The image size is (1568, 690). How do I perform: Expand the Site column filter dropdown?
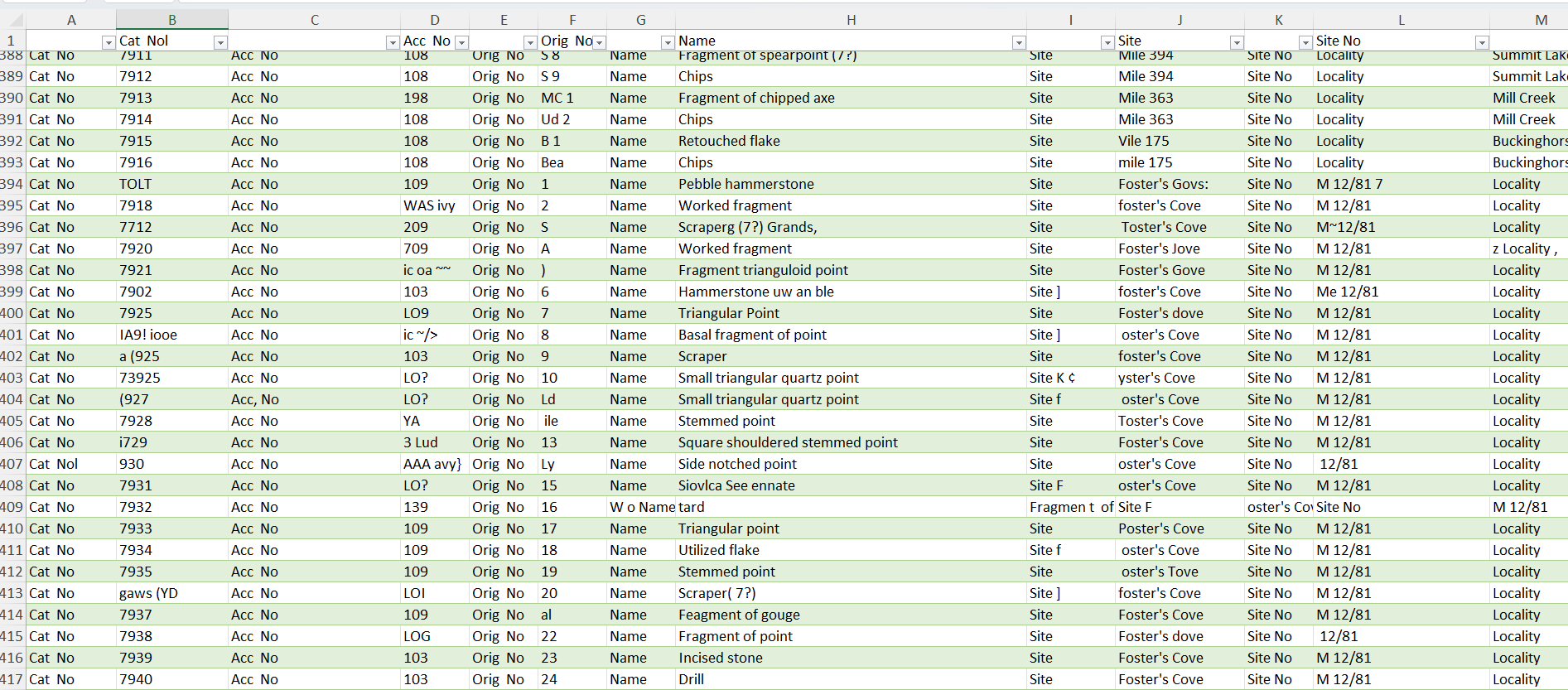pos(1237,42)
